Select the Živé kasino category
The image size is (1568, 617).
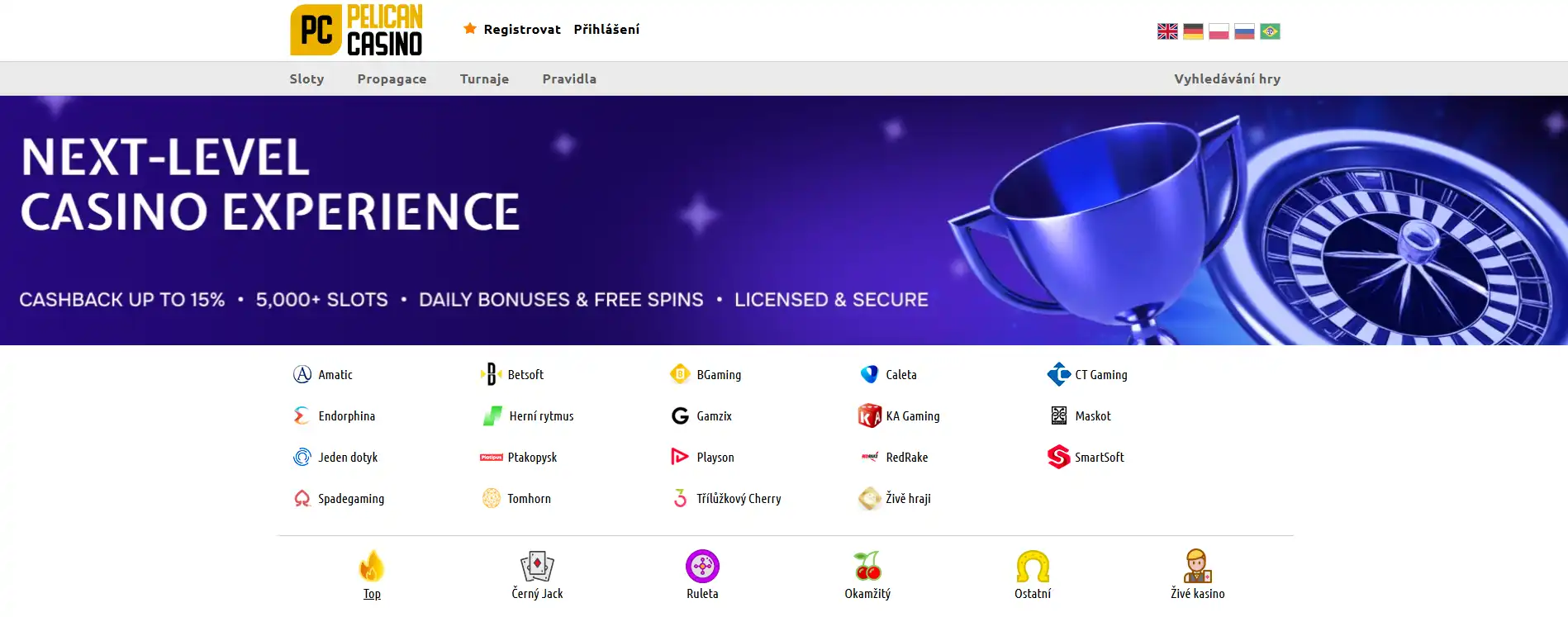pos(1198,575)
